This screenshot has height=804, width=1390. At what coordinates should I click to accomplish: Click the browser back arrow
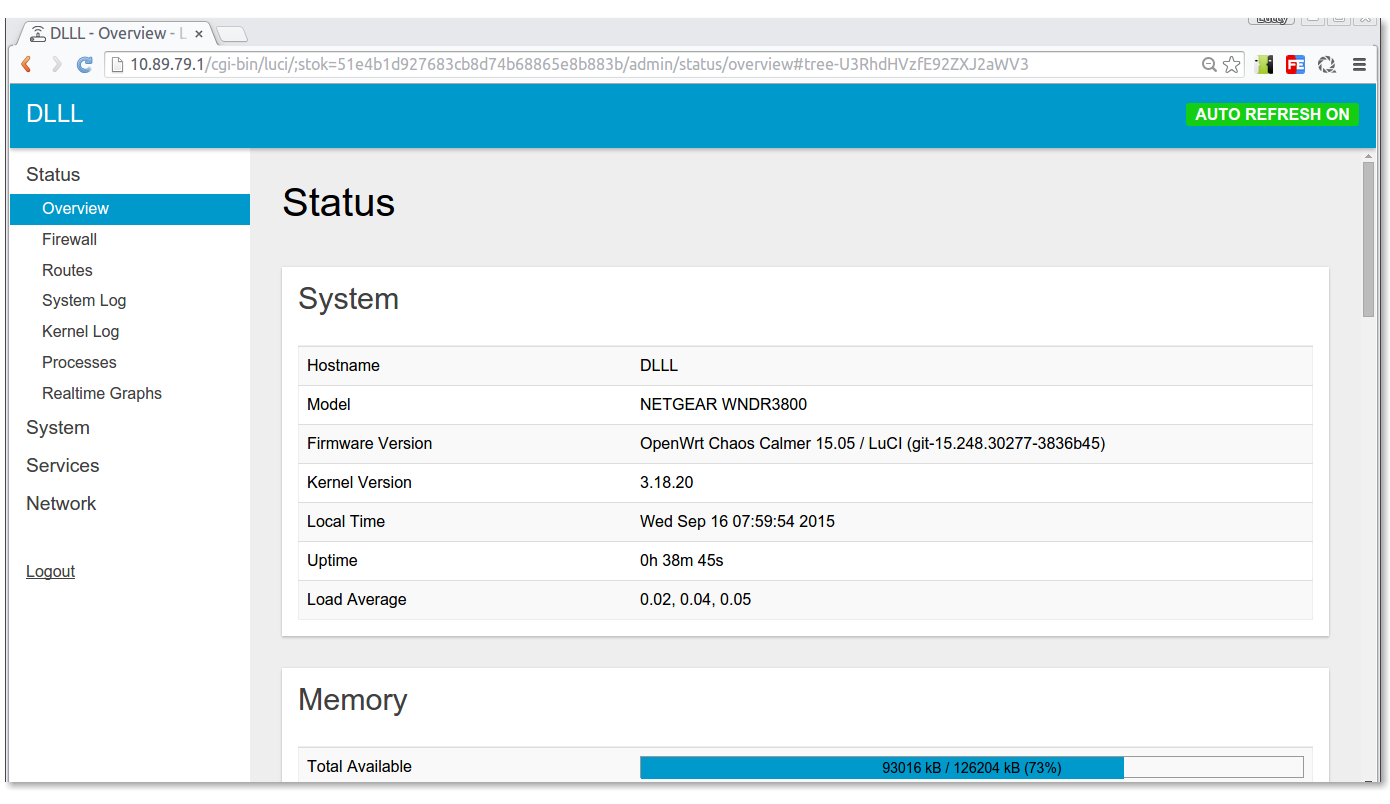[27, 65]
